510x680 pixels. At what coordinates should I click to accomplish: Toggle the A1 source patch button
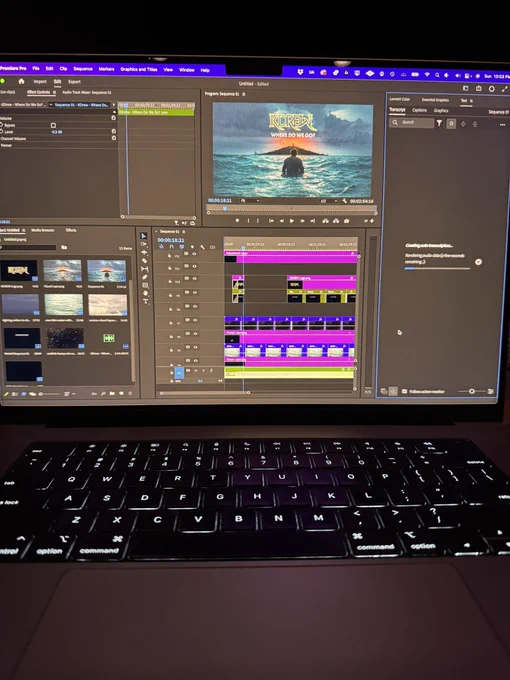(179, 373)
